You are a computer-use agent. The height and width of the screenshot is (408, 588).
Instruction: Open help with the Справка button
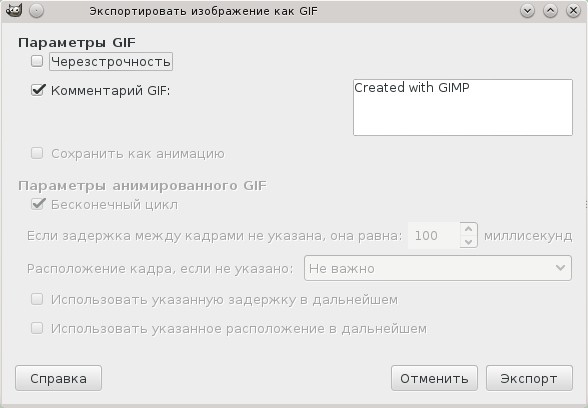coord(58,378)
